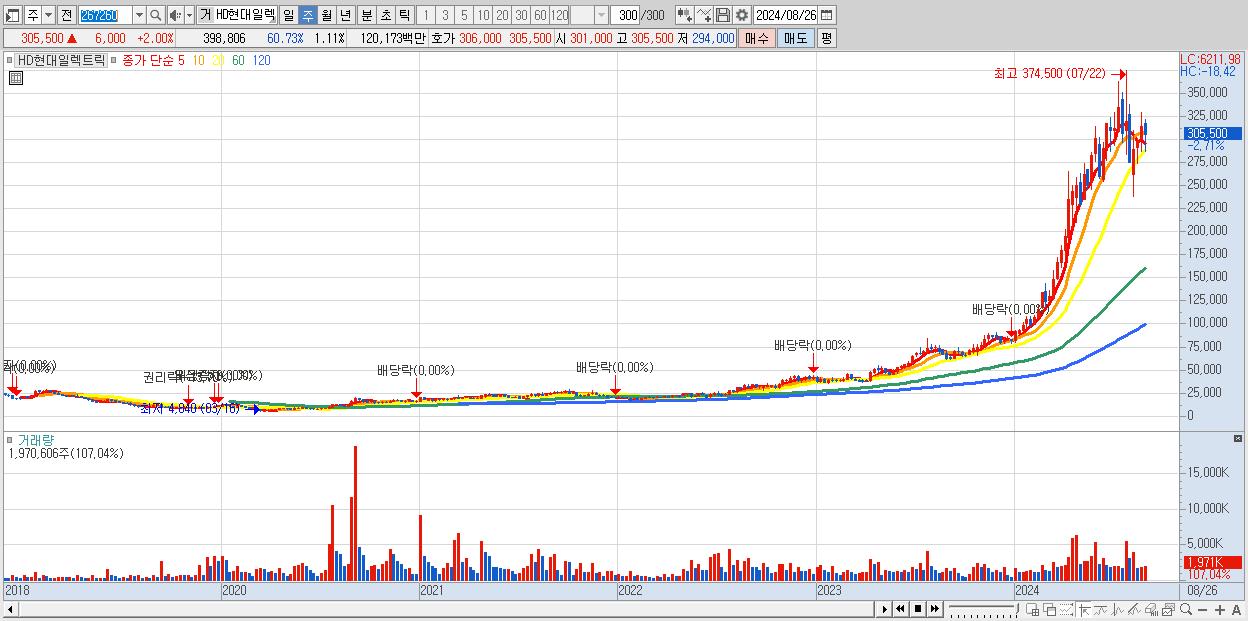This screenshot has height=621, width=1248.
Task: Open chart settings gear icon
Action: (741, 15)
